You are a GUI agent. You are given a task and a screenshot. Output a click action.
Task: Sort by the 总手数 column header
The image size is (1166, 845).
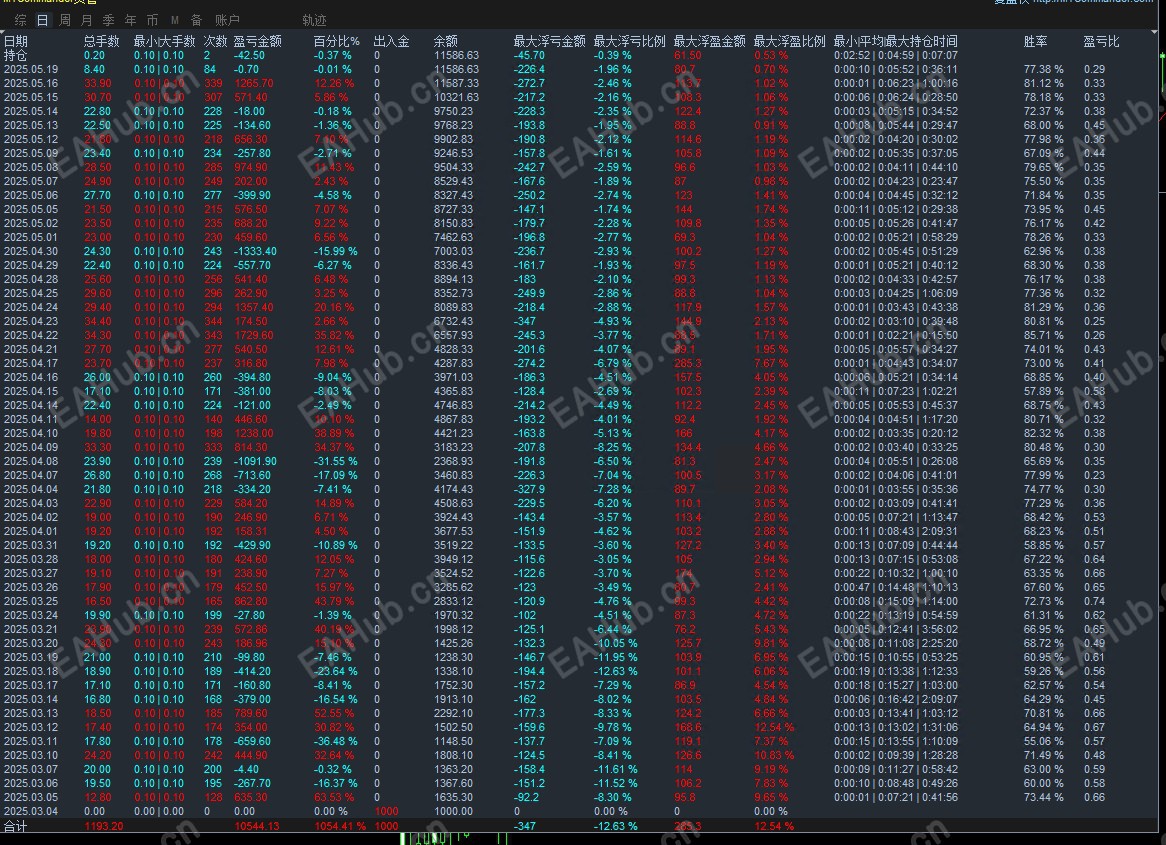tap(101, 41)
